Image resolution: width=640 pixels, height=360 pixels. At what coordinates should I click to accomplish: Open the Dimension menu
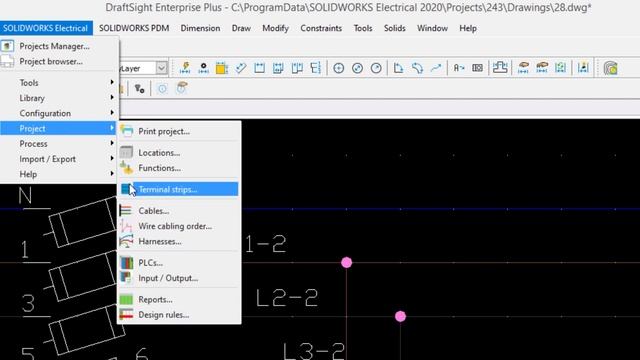pos(200,28)
